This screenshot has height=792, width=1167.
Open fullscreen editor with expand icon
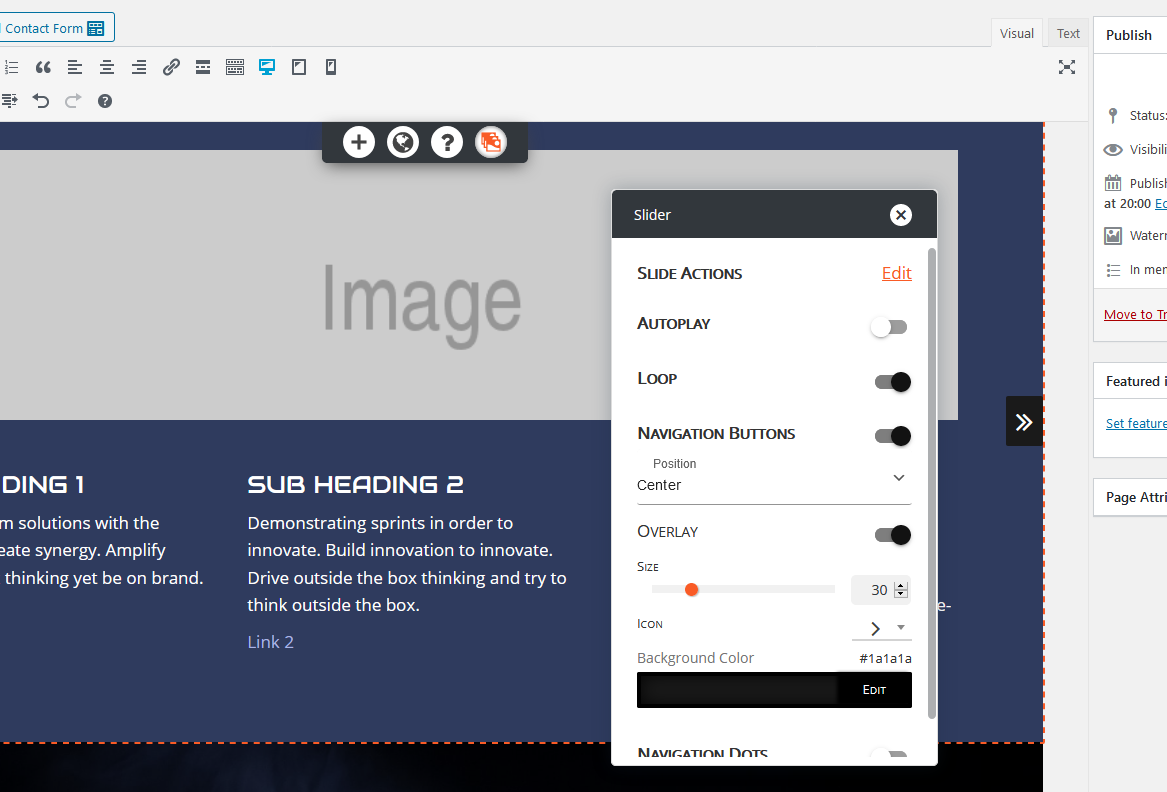[x=1067, y=67]
